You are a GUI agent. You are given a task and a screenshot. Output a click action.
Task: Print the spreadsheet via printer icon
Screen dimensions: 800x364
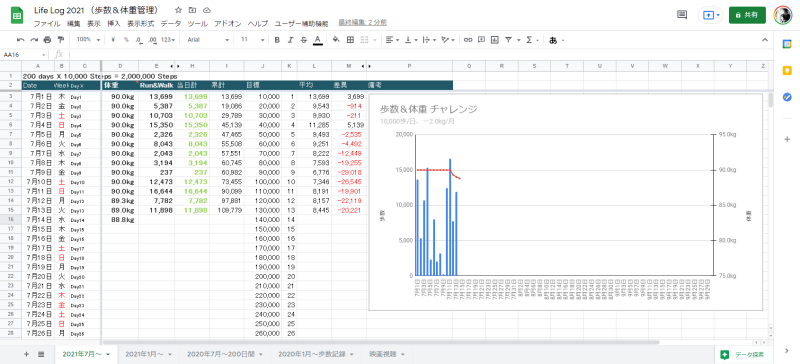47,40
